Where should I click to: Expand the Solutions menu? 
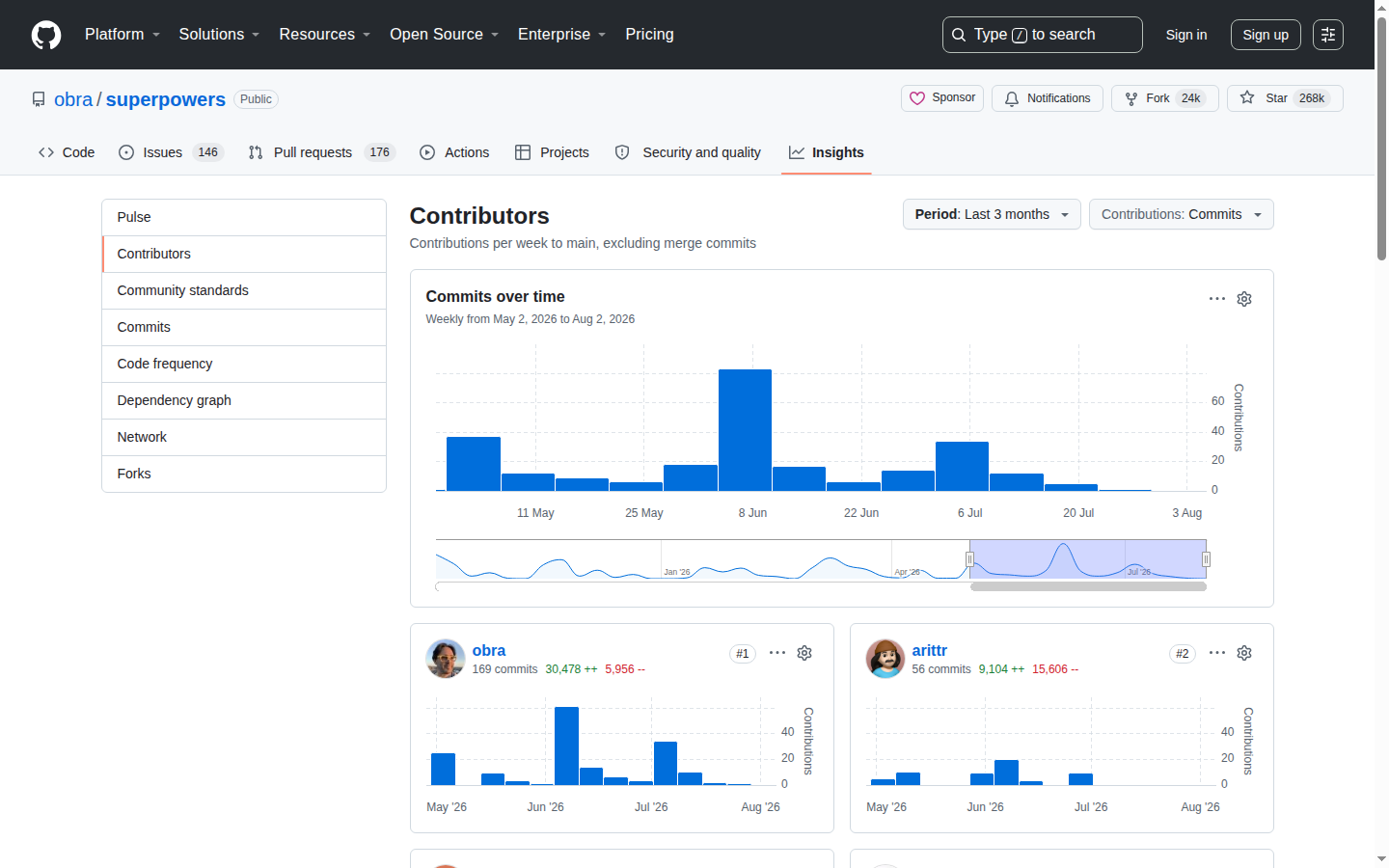point(220,35)
